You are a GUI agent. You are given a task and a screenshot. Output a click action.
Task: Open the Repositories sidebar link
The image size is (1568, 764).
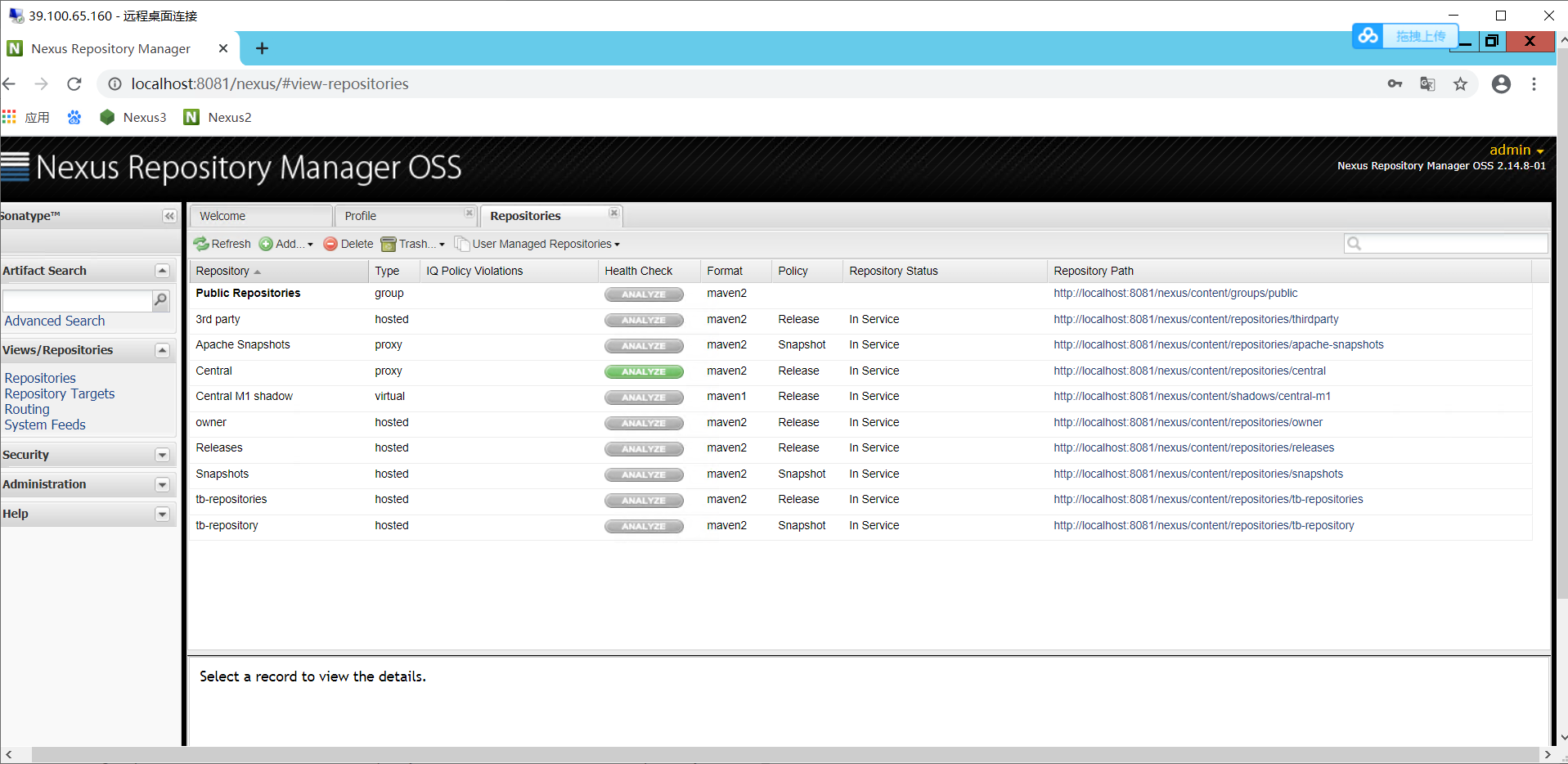pos(40,378)
